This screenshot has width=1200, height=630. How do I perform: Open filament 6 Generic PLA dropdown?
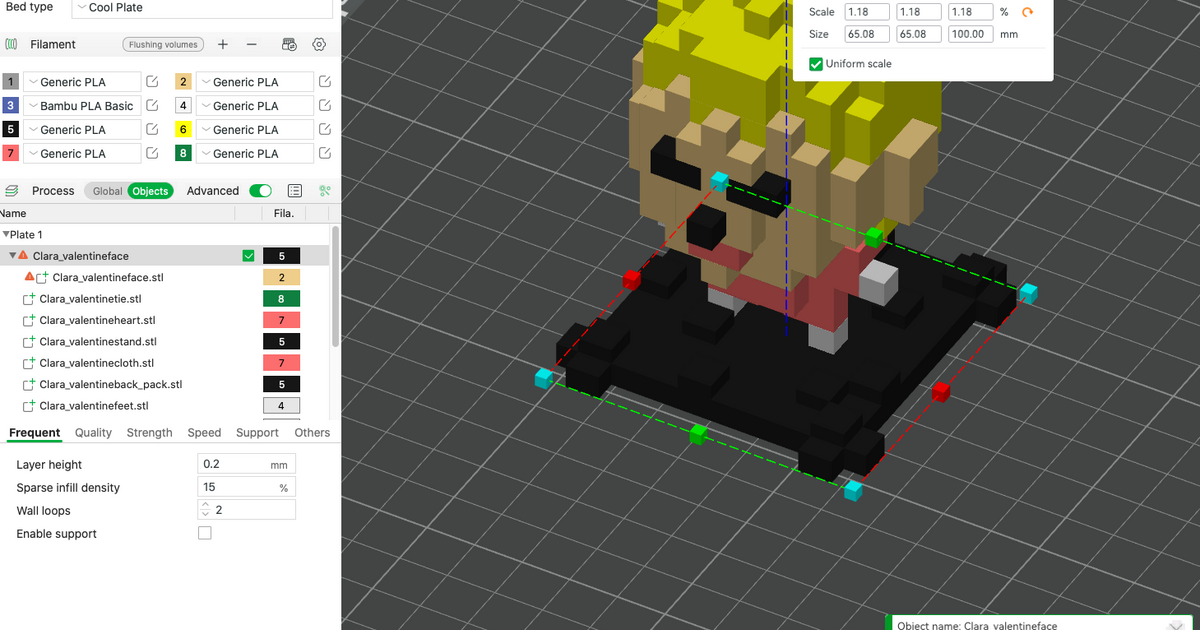pyautogui.click(x=254, y=130)
